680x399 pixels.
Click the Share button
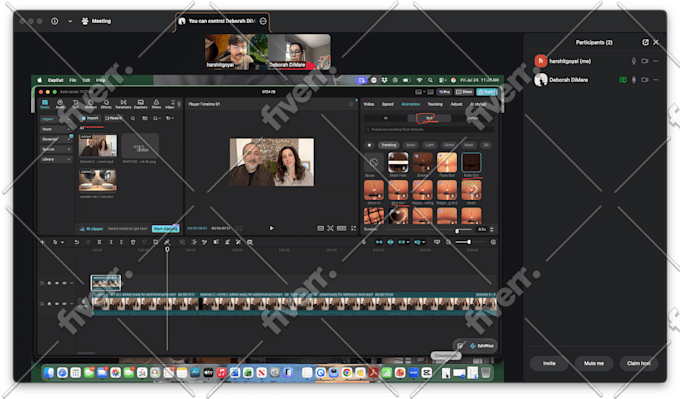(464, 92)
